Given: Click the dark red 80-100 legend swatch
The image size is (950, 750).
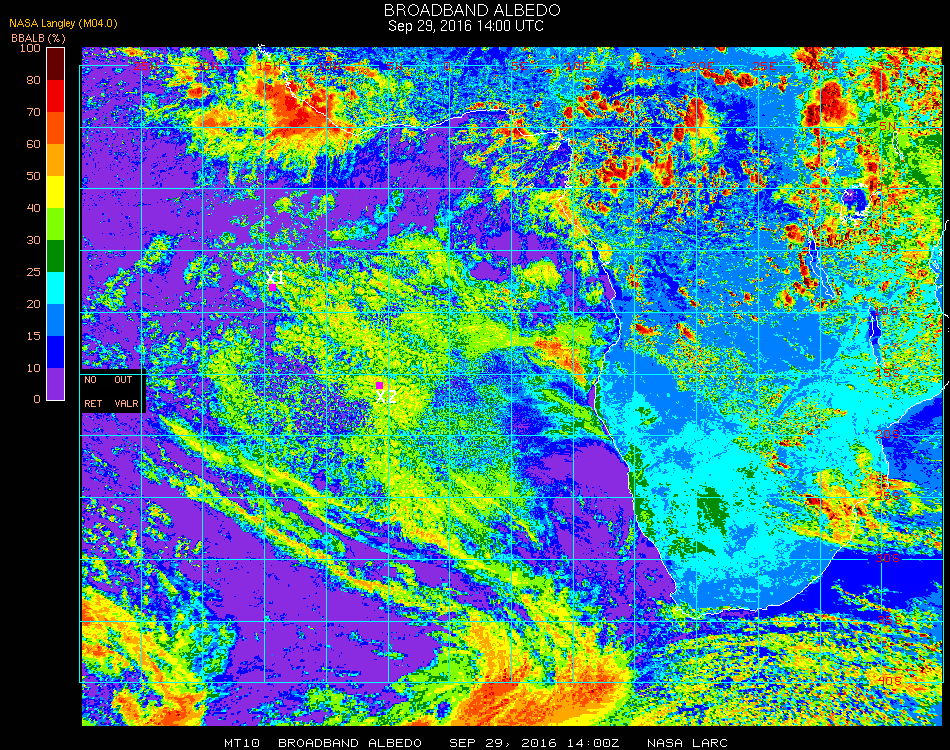Looking at the screenshot, I should click(x=56, y=64).
